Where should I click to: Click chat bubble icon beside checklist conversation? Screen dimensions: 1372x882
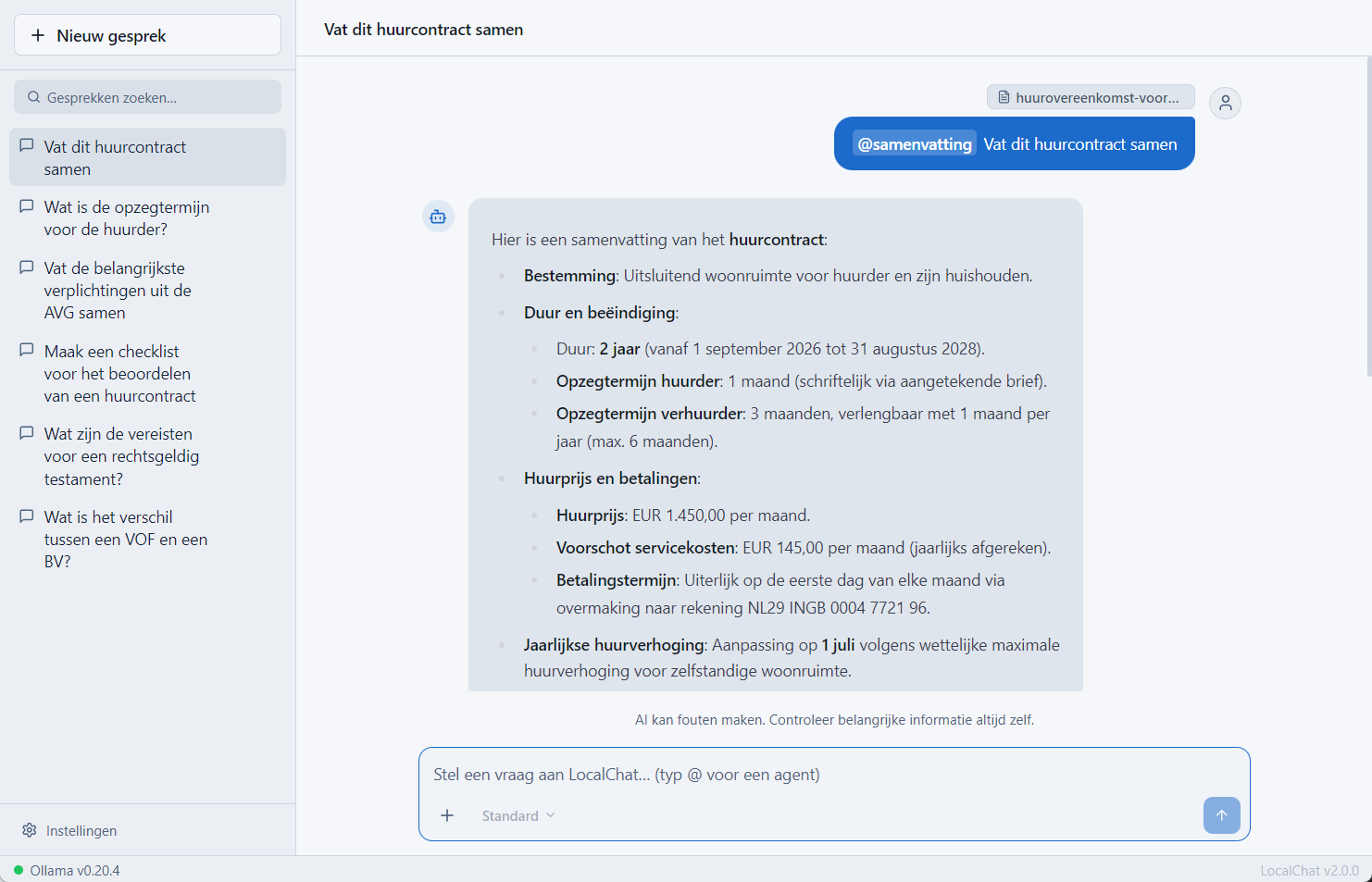[x=27, y=351]
